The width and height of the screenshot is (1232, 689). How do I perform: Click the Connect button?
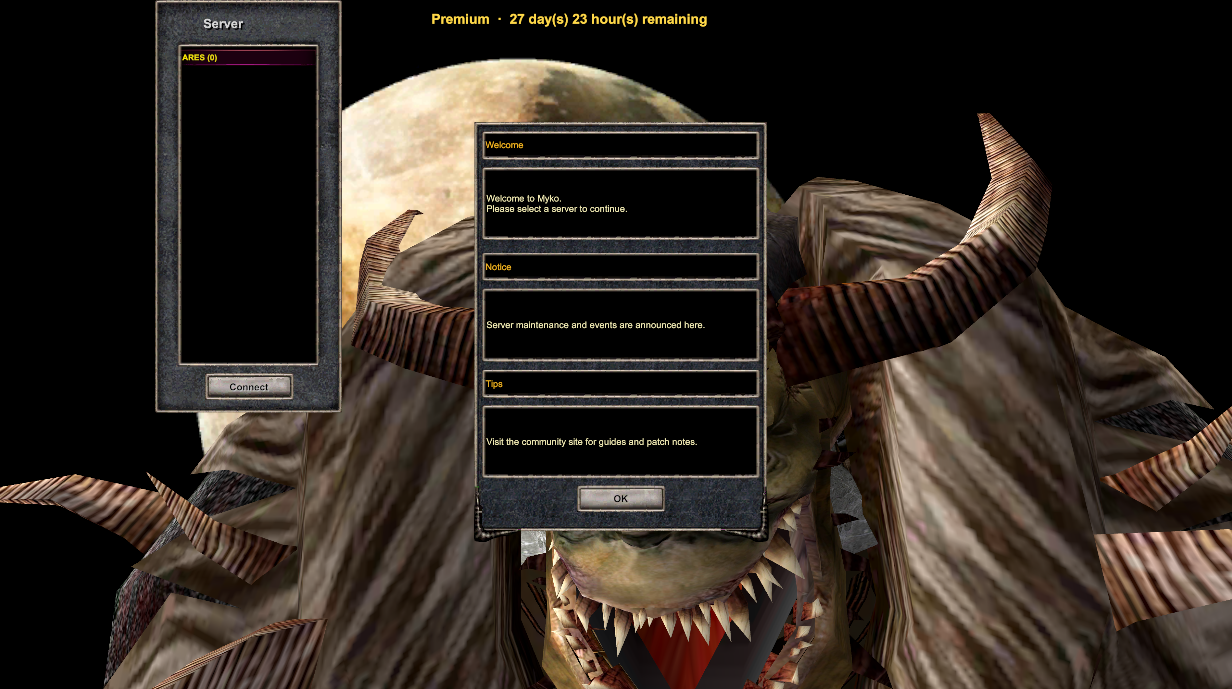coord(249,387)
